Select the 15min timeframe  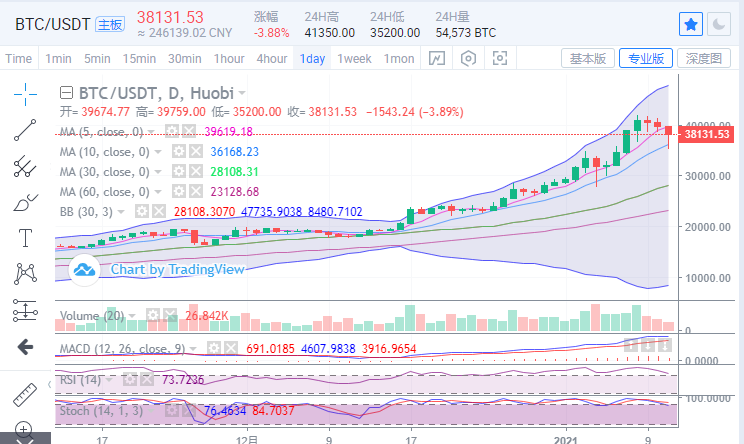tap(139, 58)
